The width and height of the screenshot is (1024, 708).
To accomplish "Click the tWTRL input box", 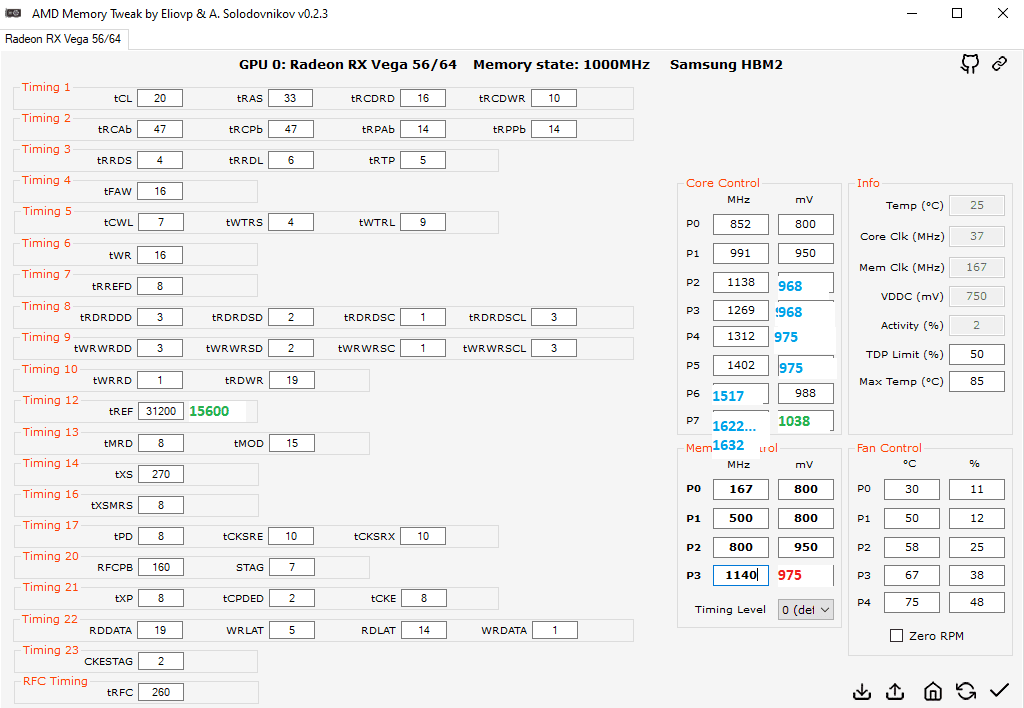I will pyautogui.click(x=423, y=222).
